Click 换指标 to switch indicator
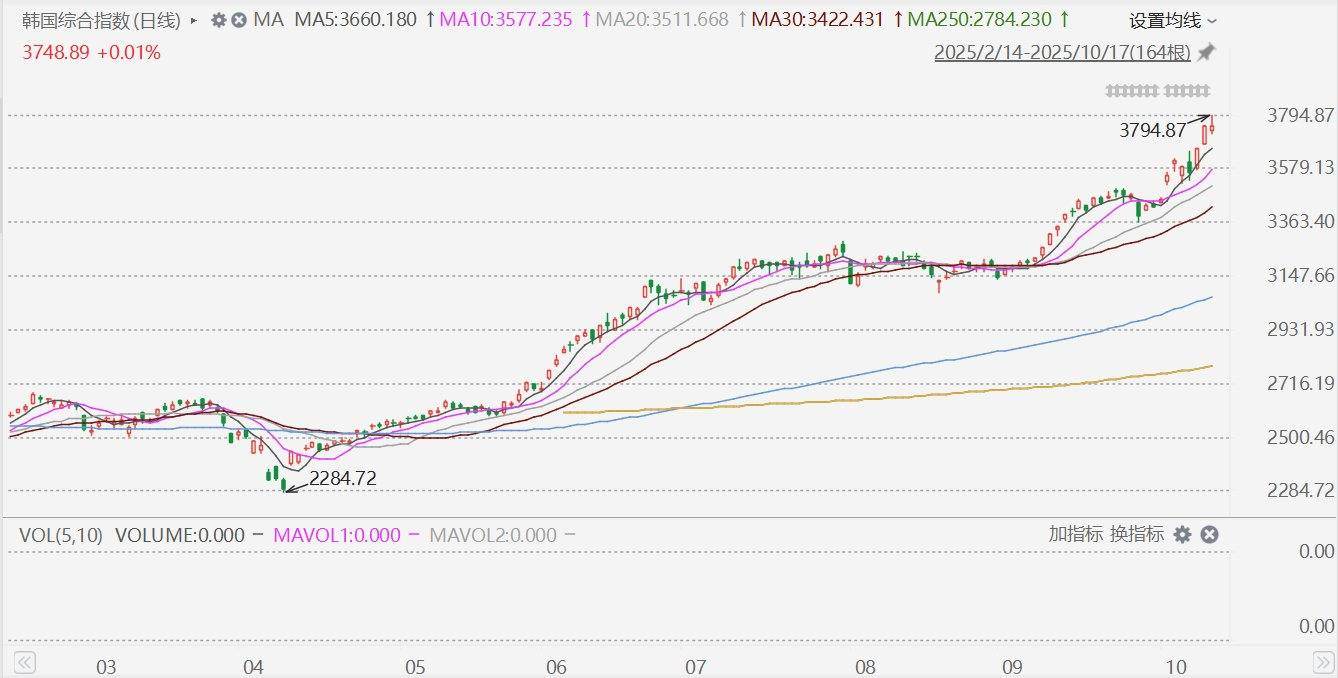Viewport: 1338px width, 678px height. pos(1137,534)
